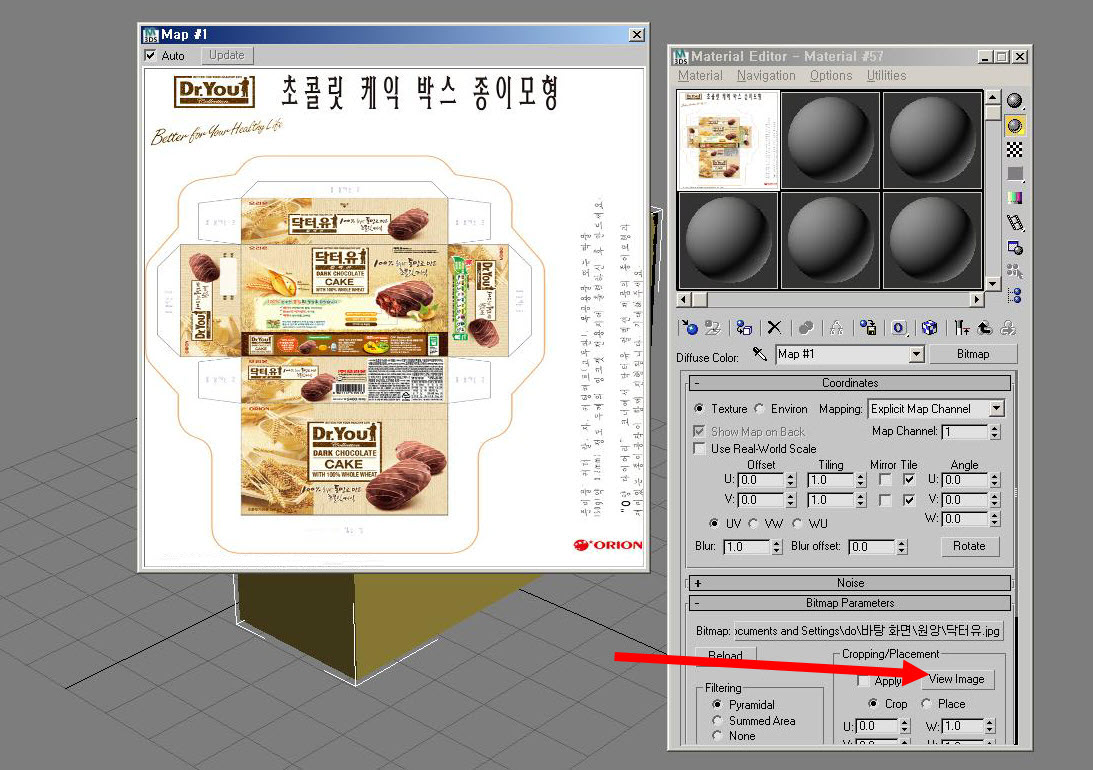Click the Blur spinner arrows
1093x770 pixels.
777,547
